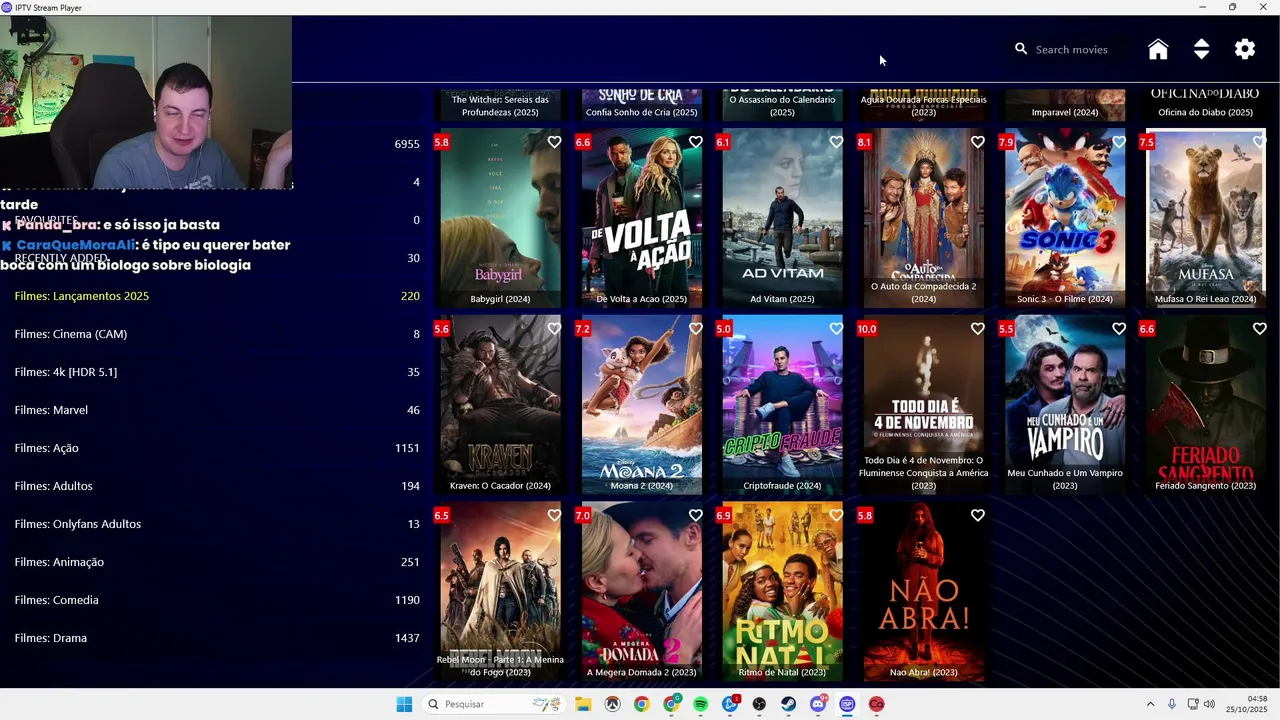Favorite Criptofraude with heart icon

pyautogui.click(x=836, y=329)
